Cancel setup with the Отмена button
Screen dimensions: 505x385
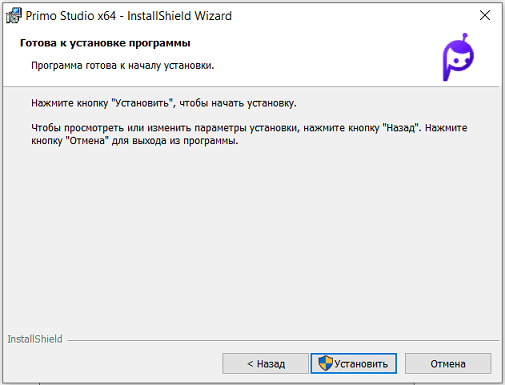click(x=448, y=363)
